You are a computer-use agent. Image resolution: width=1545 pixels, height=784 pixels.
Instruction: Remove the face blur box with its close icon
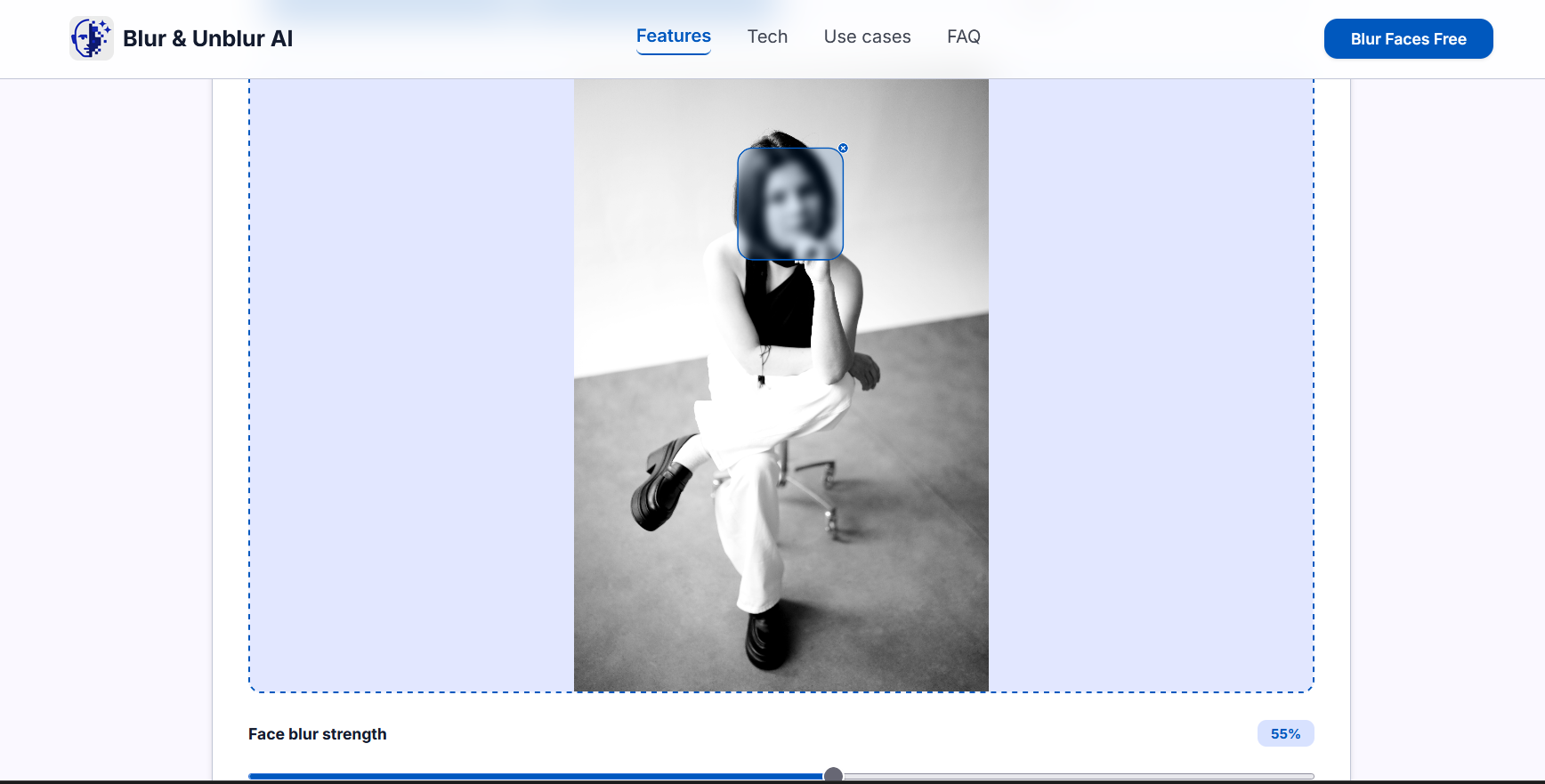pos(843,149)
